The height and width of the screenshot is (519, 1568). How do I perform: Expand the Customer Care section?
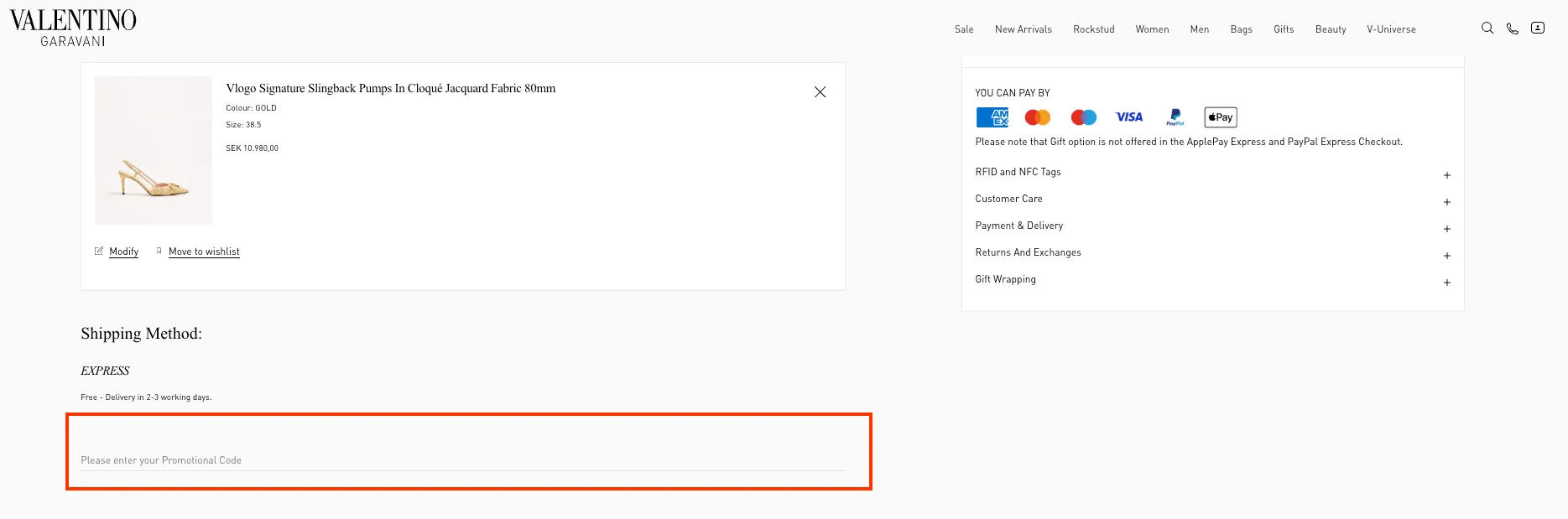click(1446, 202)
